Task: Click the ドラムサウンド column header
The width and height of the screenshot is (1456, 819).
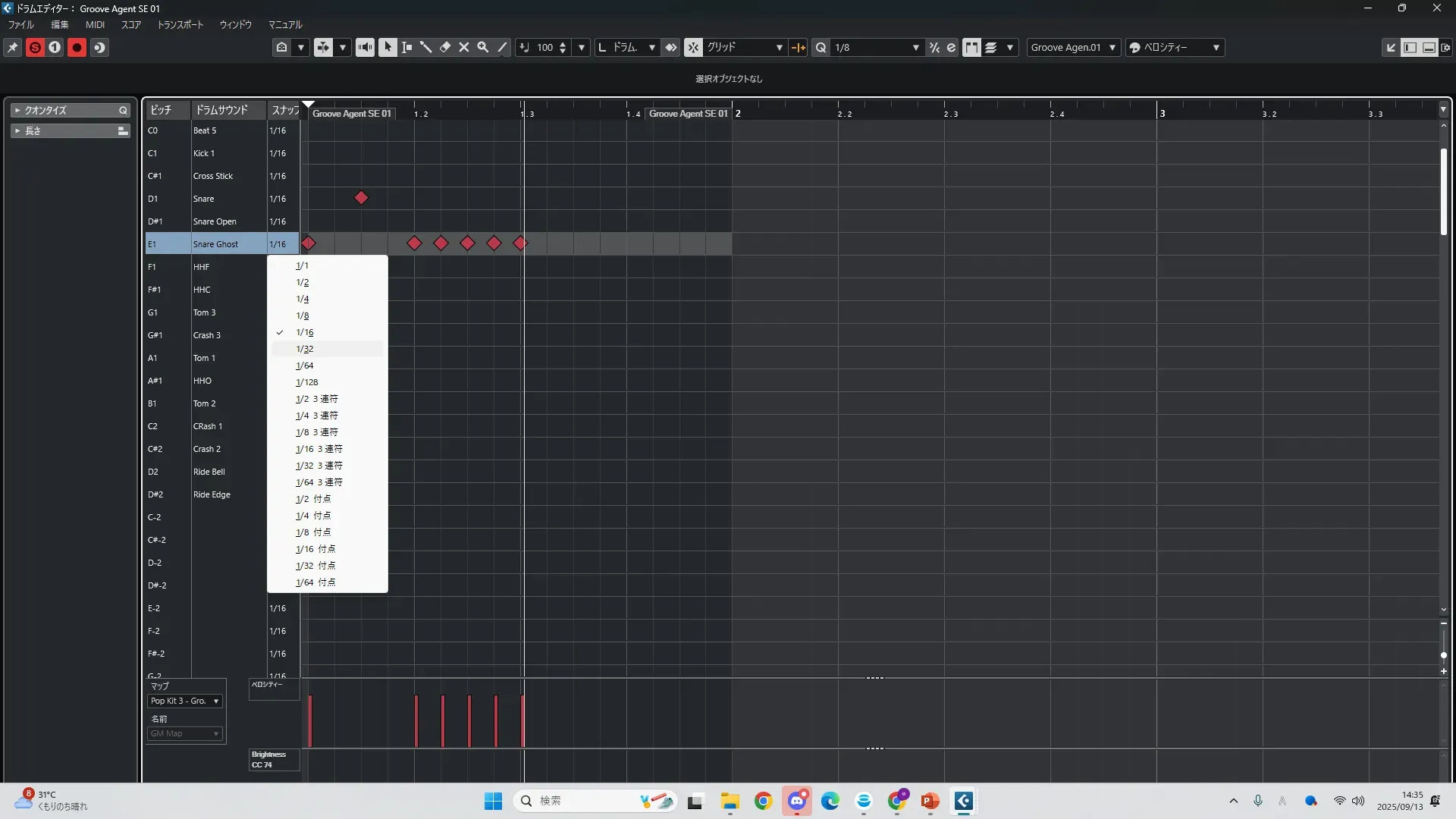Action: pos(221,110)
